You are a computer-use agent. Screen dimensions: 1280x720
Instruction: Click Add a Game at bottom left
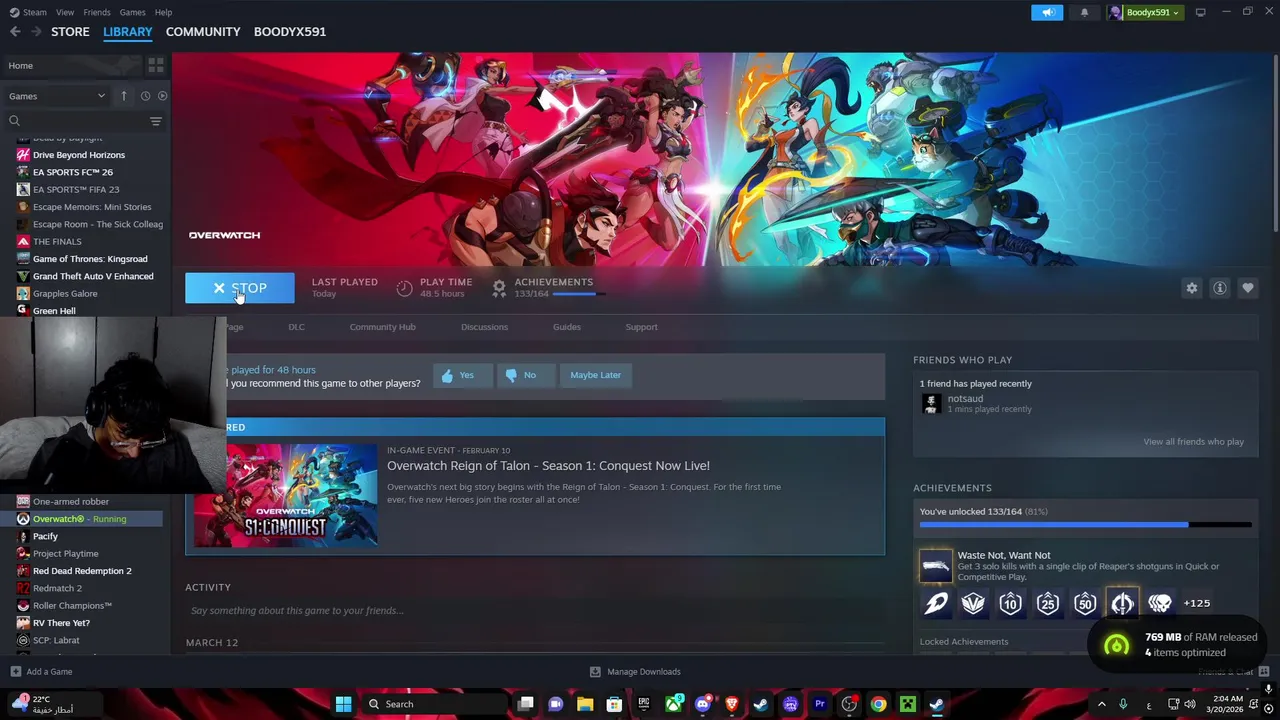point(41,672)
